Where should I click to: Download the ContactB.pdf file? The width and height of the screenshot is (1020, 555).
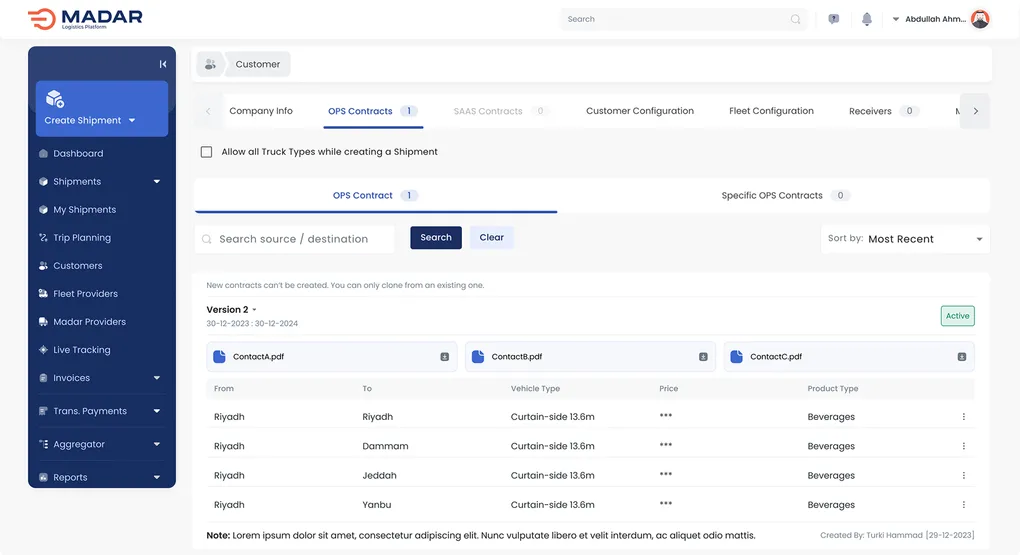click(703, 357)
